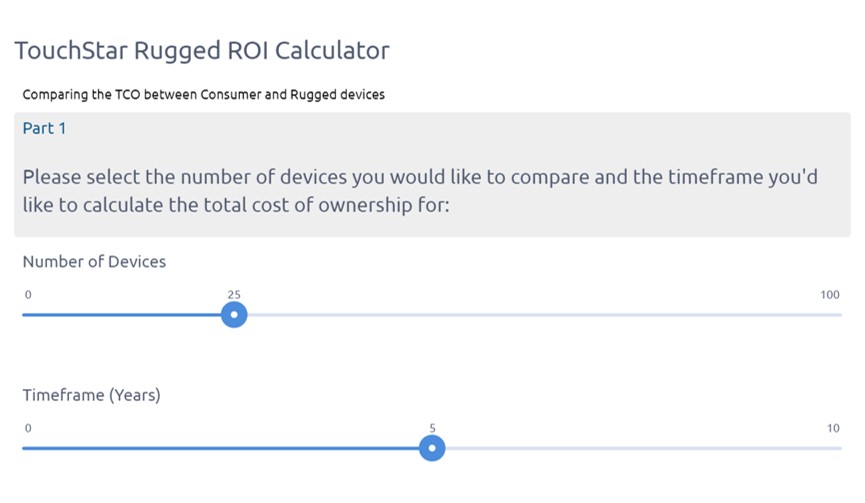Click the filled part of Timeframe slider track

(x=225, y=448)
